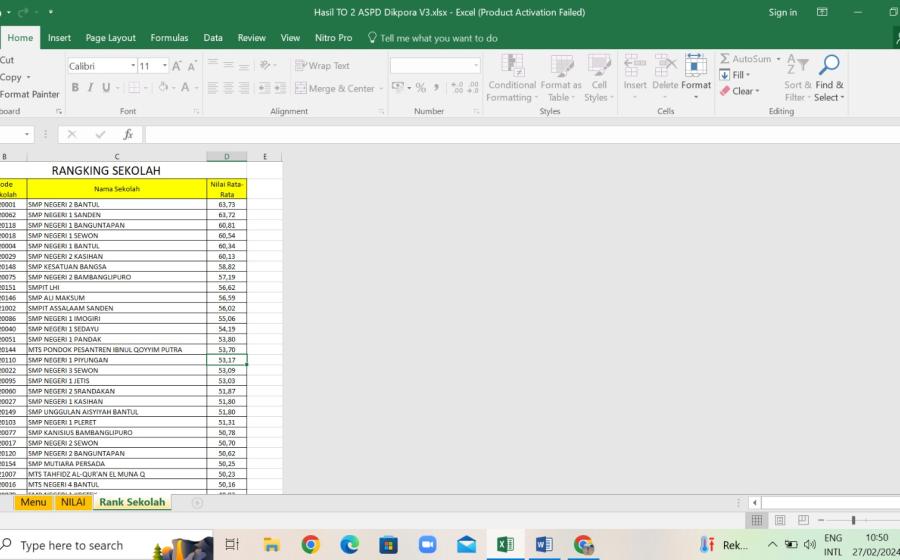Increase font size icon
The image size is (900, 560).
pyautogui.click(x=177, y=66)
